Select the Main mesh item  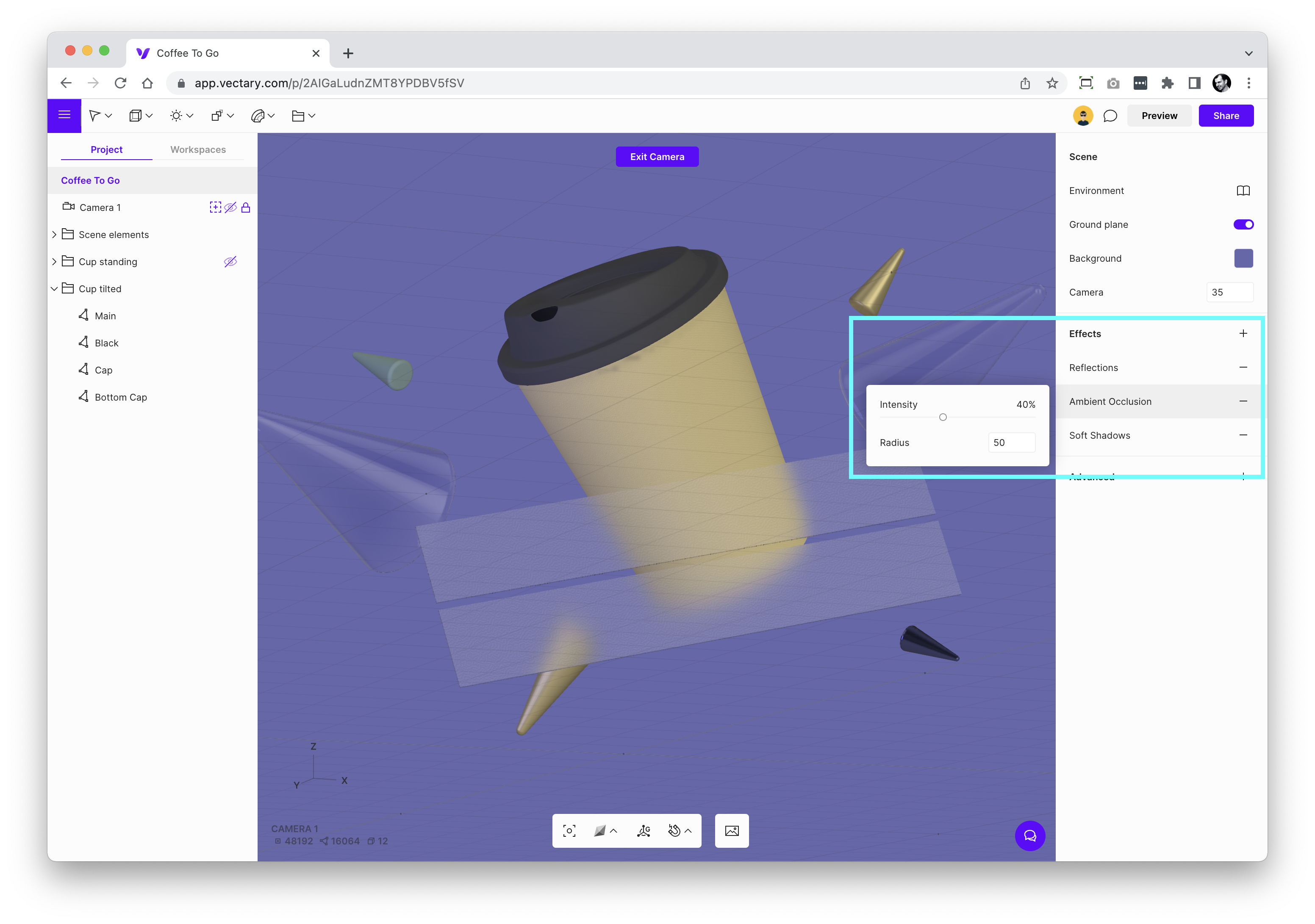pos(153,316)
